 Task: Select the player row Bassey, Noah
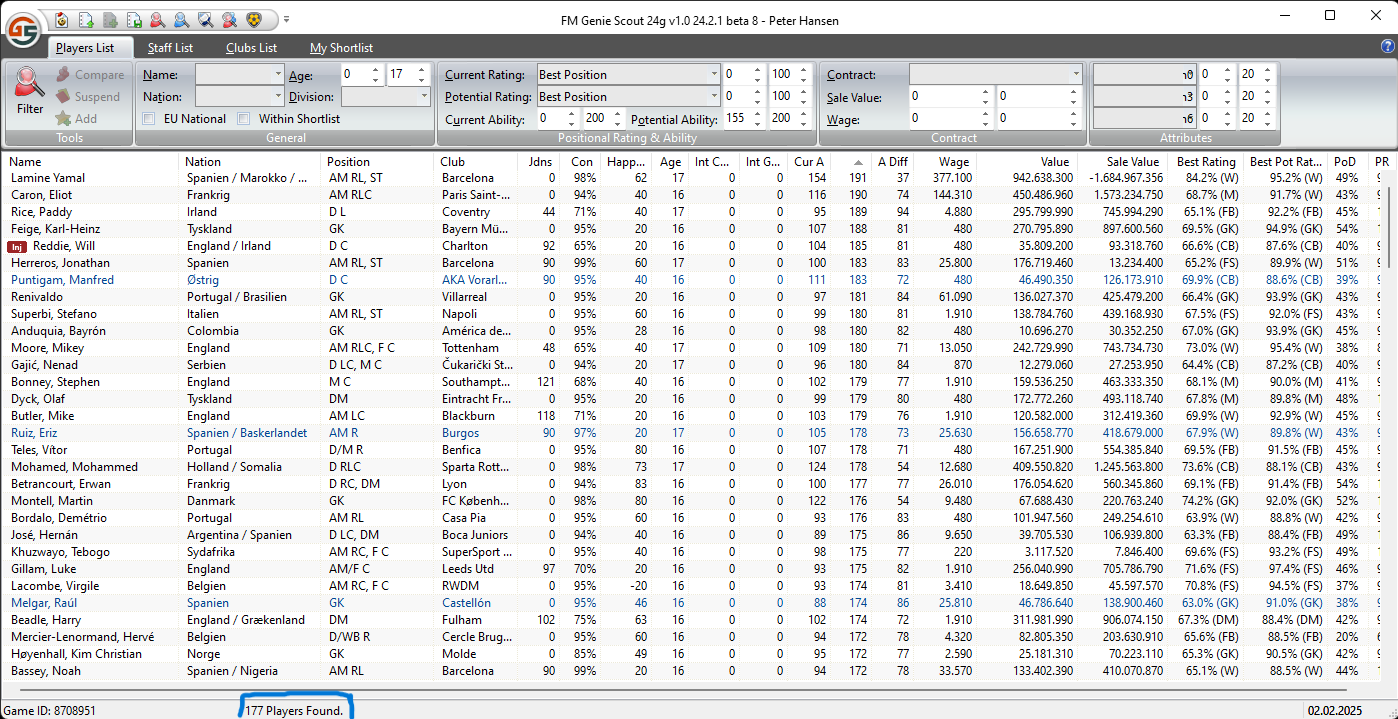pos(690,671)
